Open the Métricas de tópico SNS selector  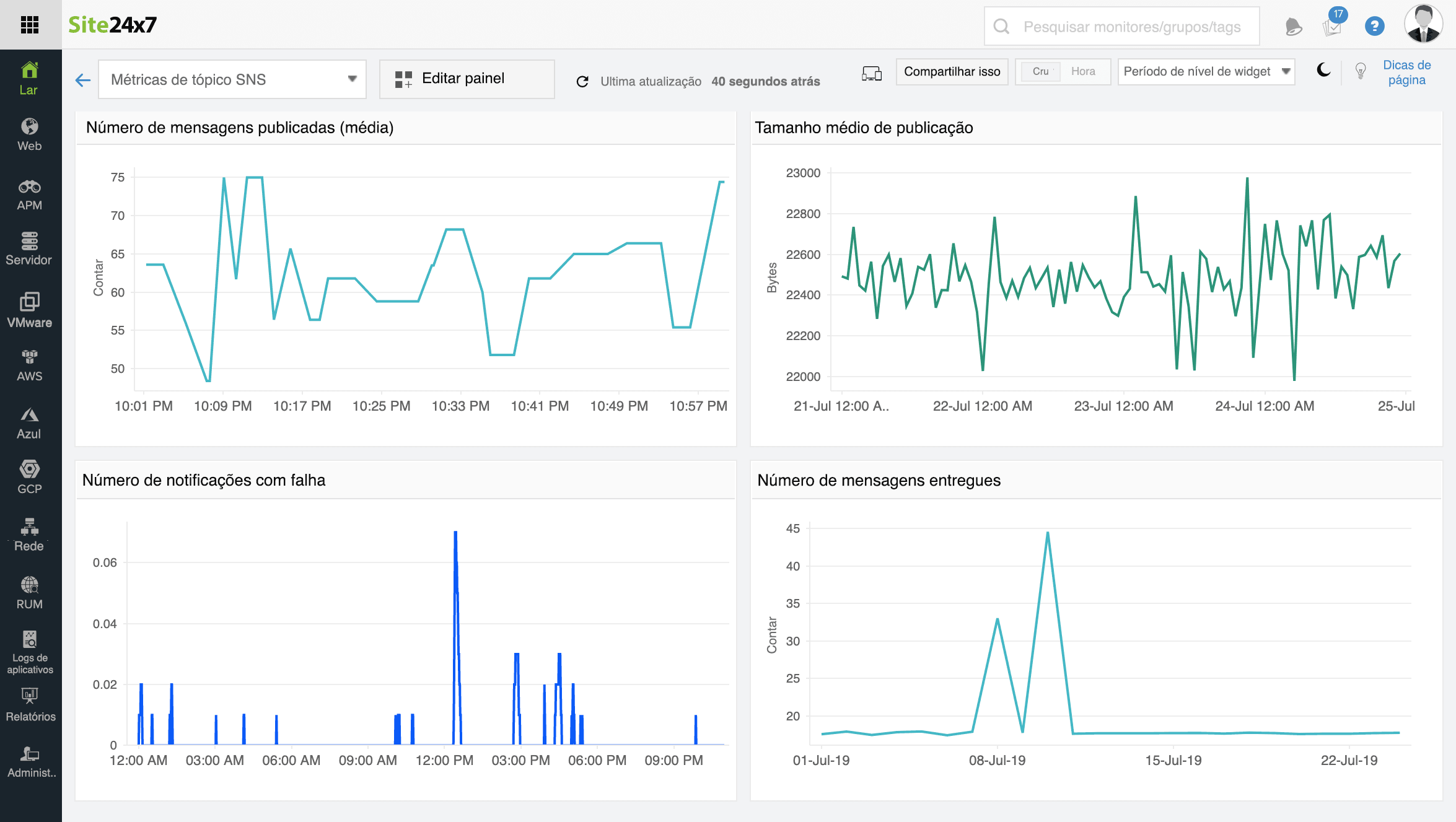tap(232, 79)
